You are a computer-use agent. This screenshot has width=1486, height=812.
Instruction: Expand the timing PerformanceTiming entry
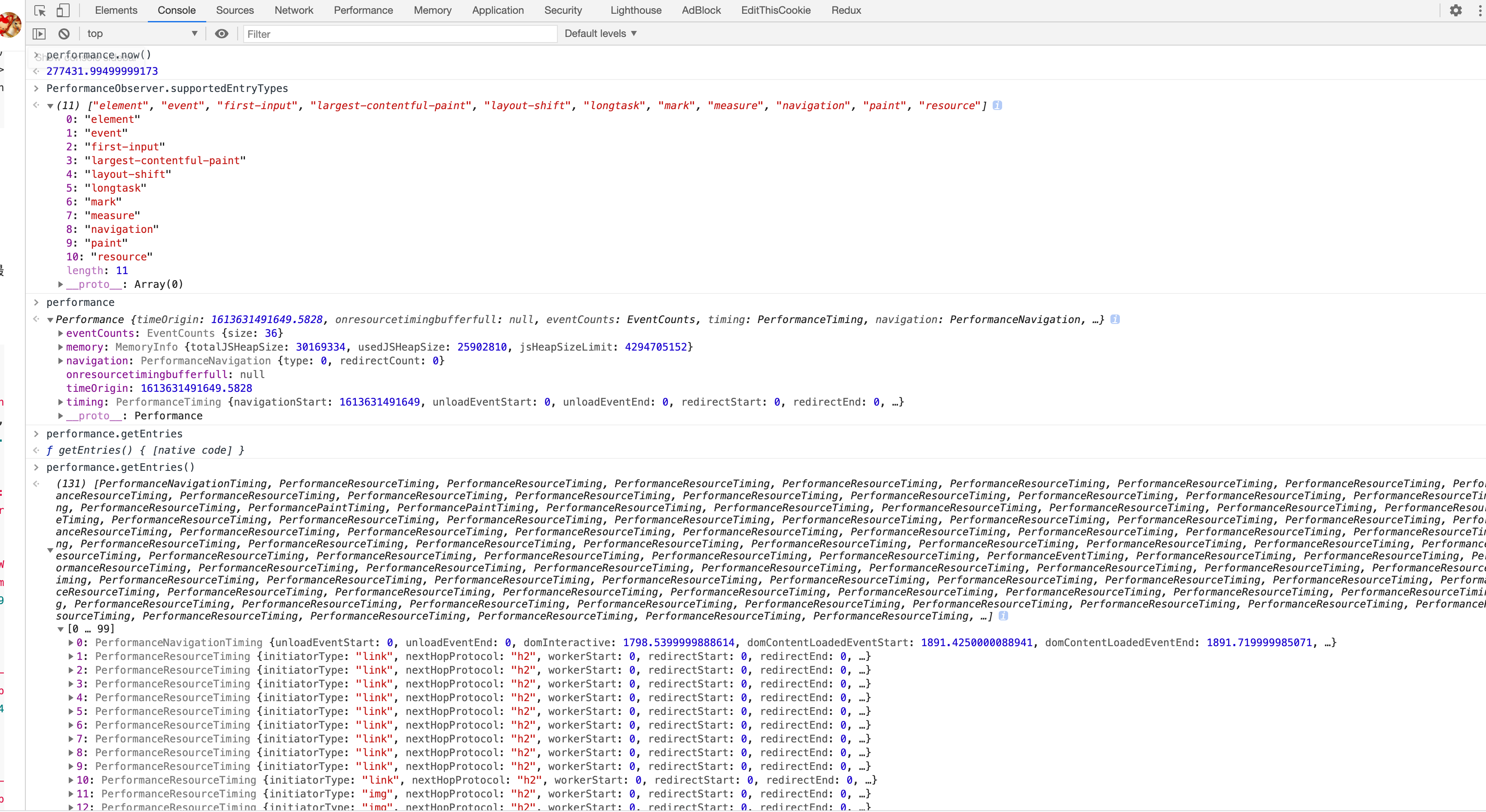61,402
